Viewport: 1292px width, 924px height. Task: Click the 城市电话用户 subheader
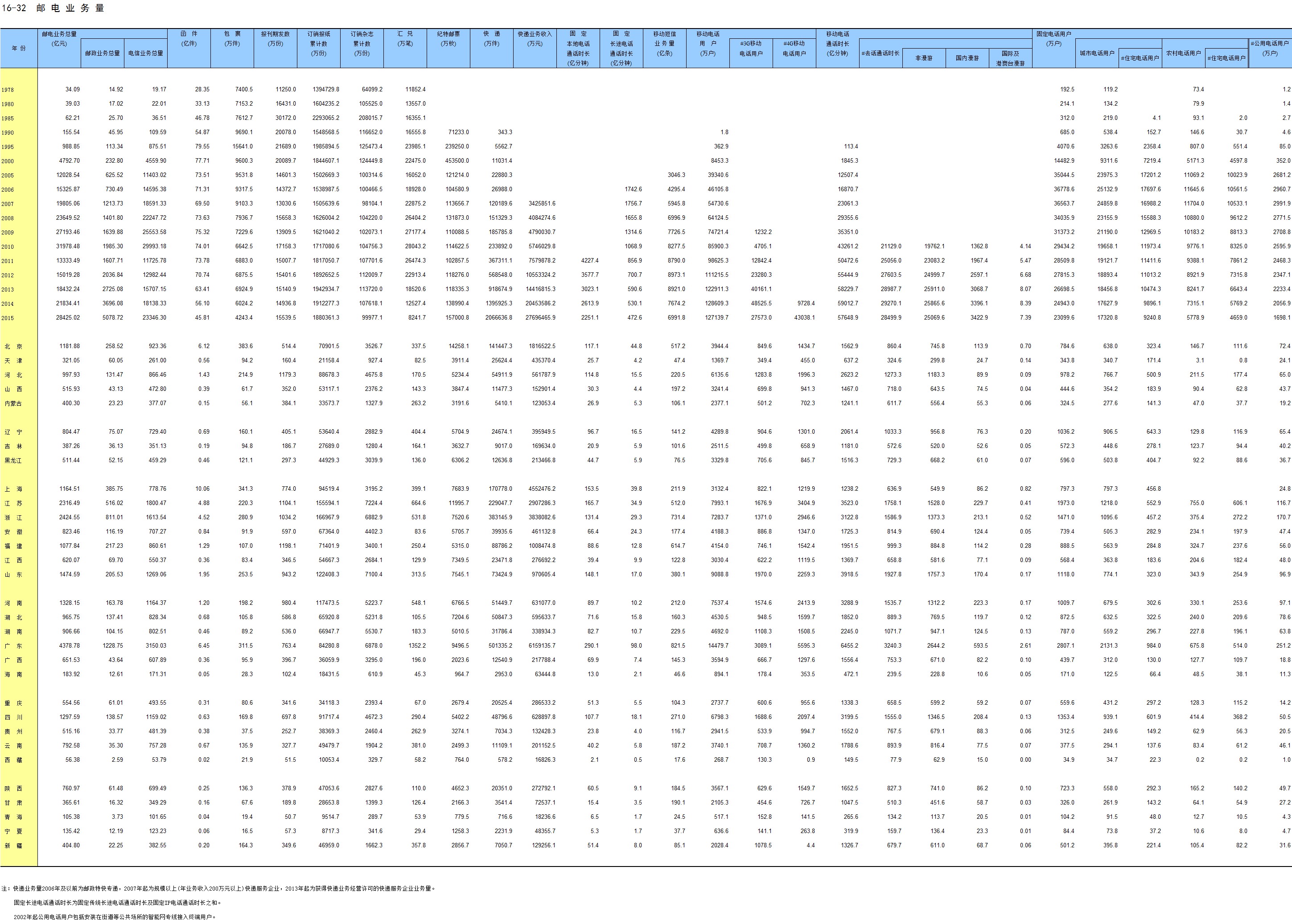[x=1097, y=53]
